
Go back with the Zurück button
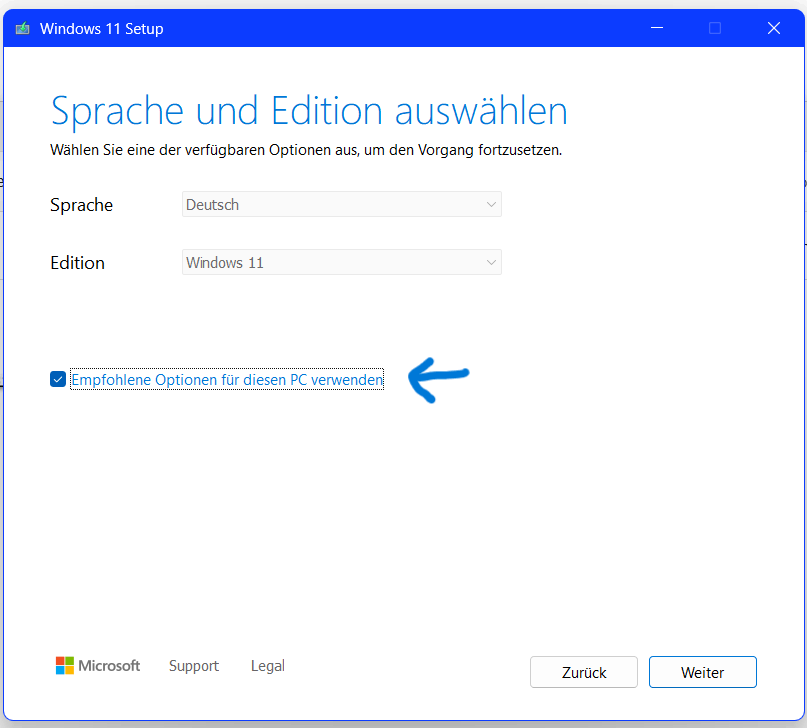[x=584, y=672]
